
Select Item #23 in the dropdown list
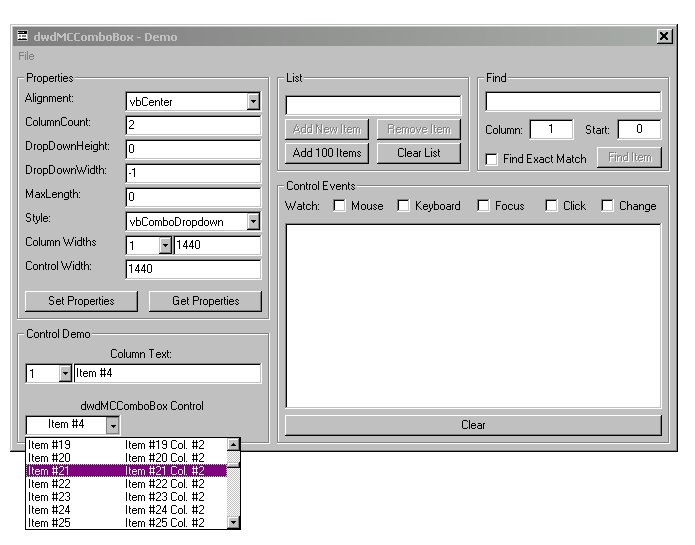click(x=126, y=497)
